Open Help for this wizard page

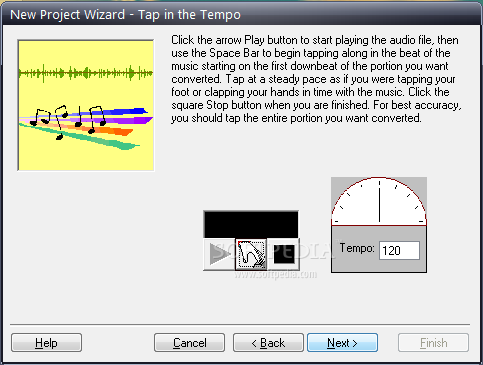[x=46, y=343]
